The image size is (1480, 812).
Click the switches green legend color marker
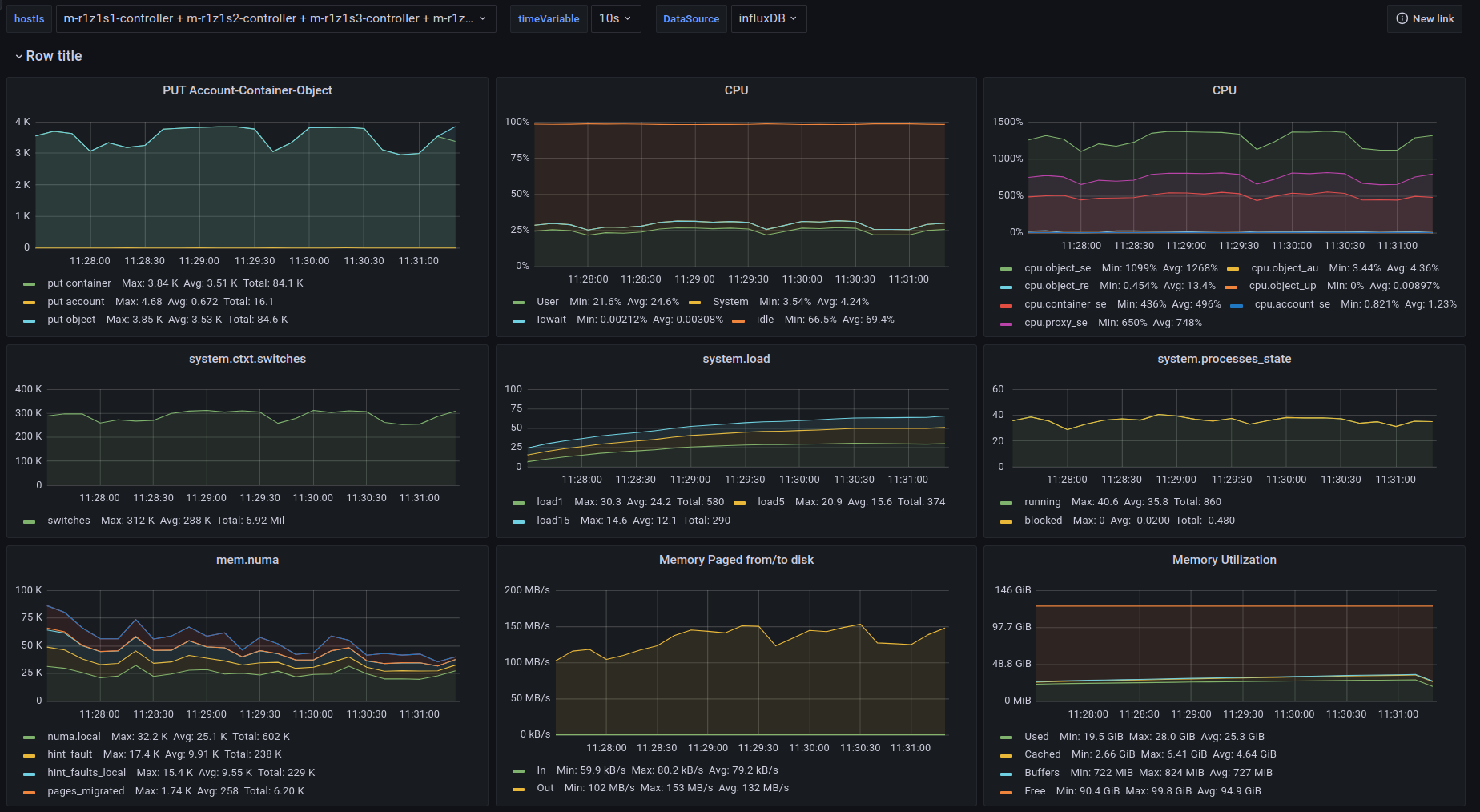point(30,521)
